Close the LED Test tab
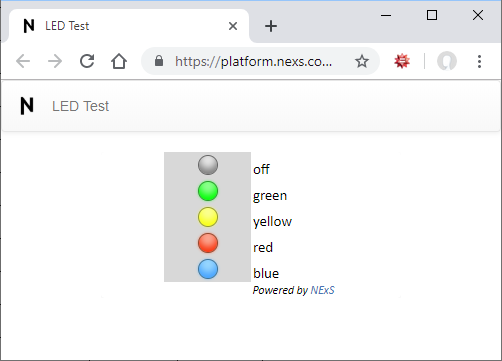Viewport: 502px width, 361px height. [233, 26]
